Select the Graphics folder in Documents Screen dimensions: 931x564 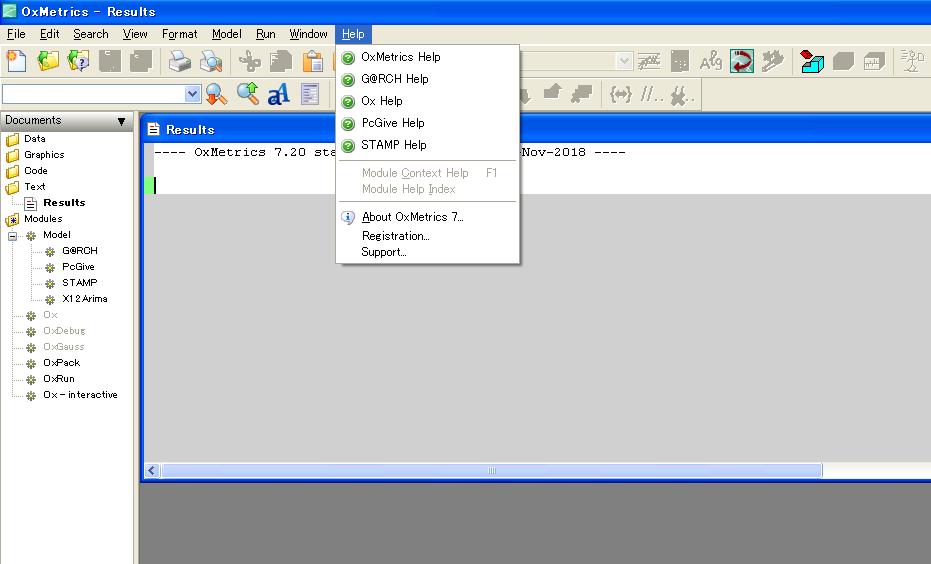click(x=44, y=155)
